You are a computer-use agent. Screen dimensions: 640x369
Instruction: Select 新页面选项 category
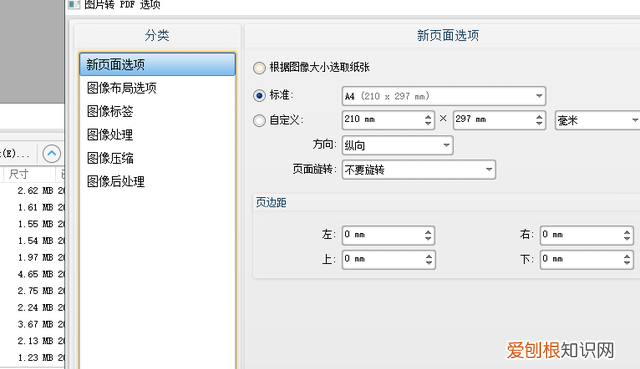pos(158,64)
